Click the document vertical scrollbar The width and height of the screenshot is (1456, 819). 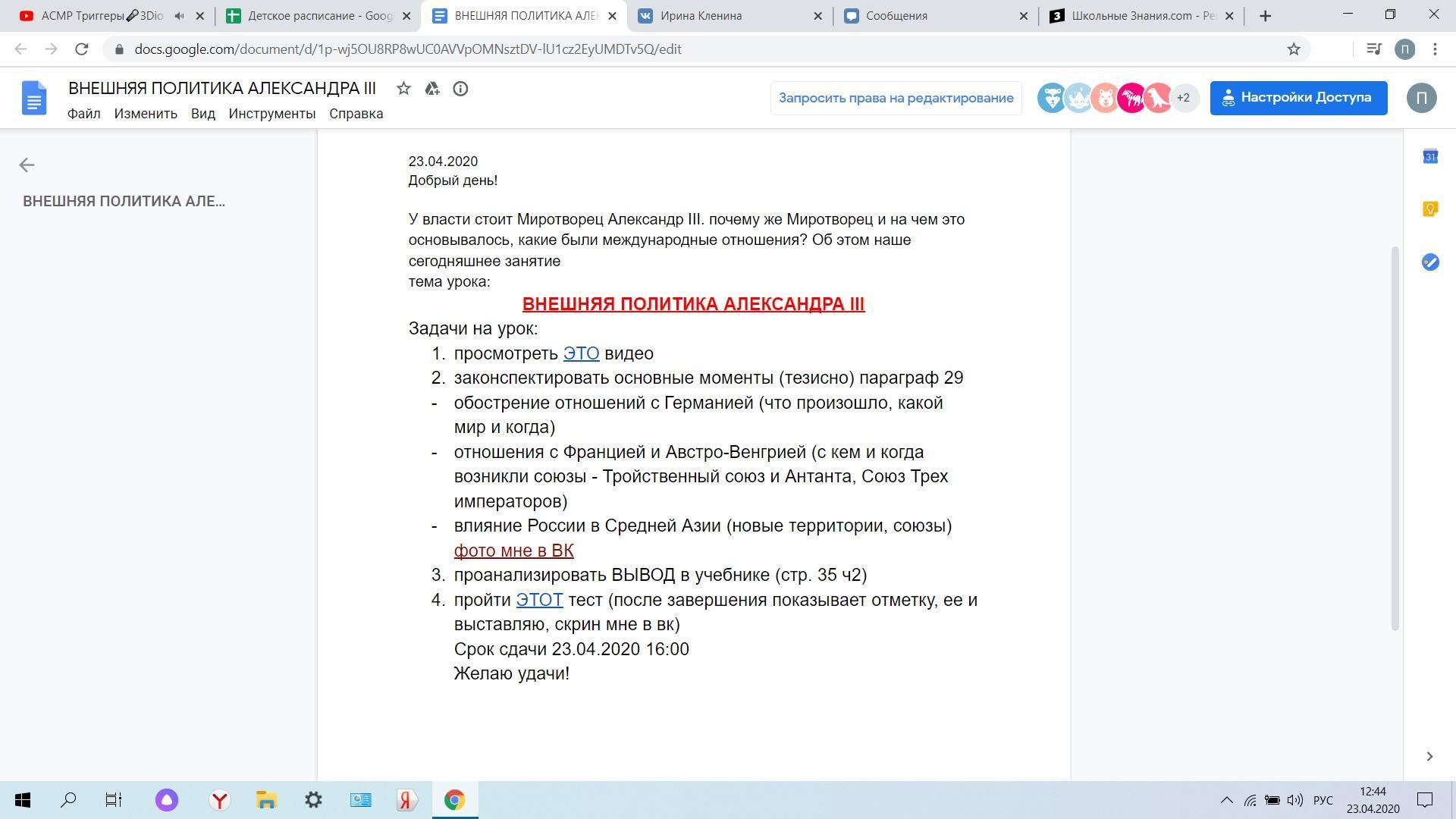1395,438
